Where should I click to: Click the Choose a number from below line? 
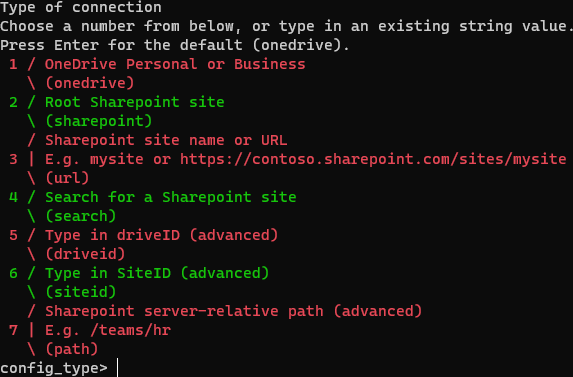coord(286,26)
